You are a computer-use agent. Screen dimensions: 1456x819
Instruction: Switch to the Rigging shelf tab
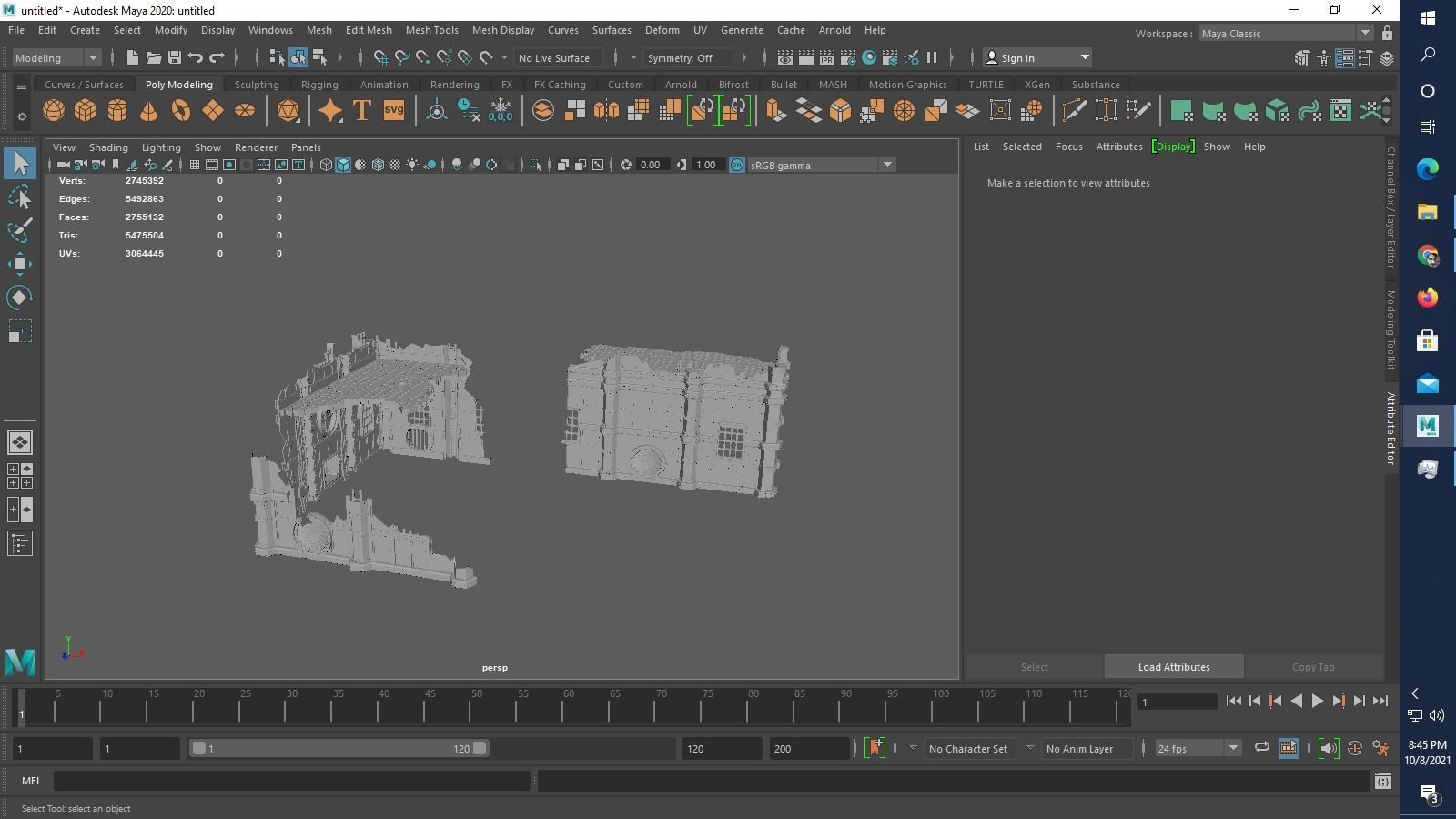point(319,85)
